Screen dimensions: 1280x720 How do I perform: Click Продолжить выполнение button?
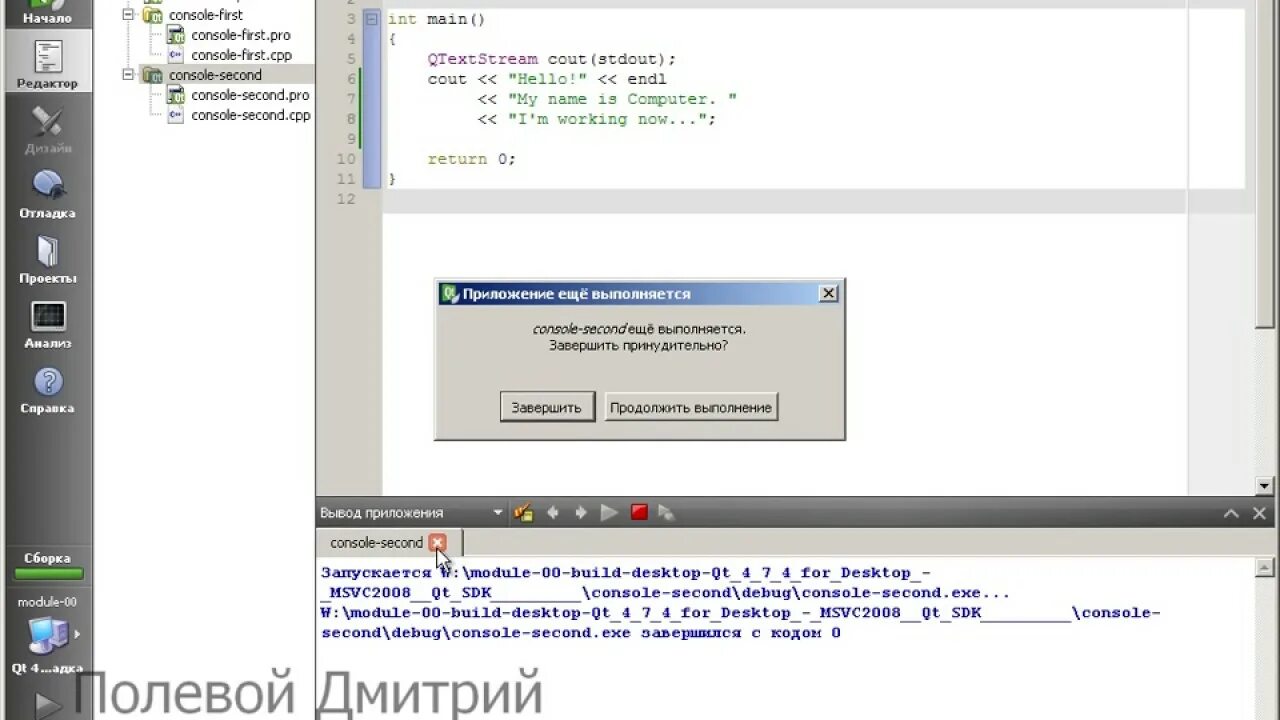coord(691,407)
